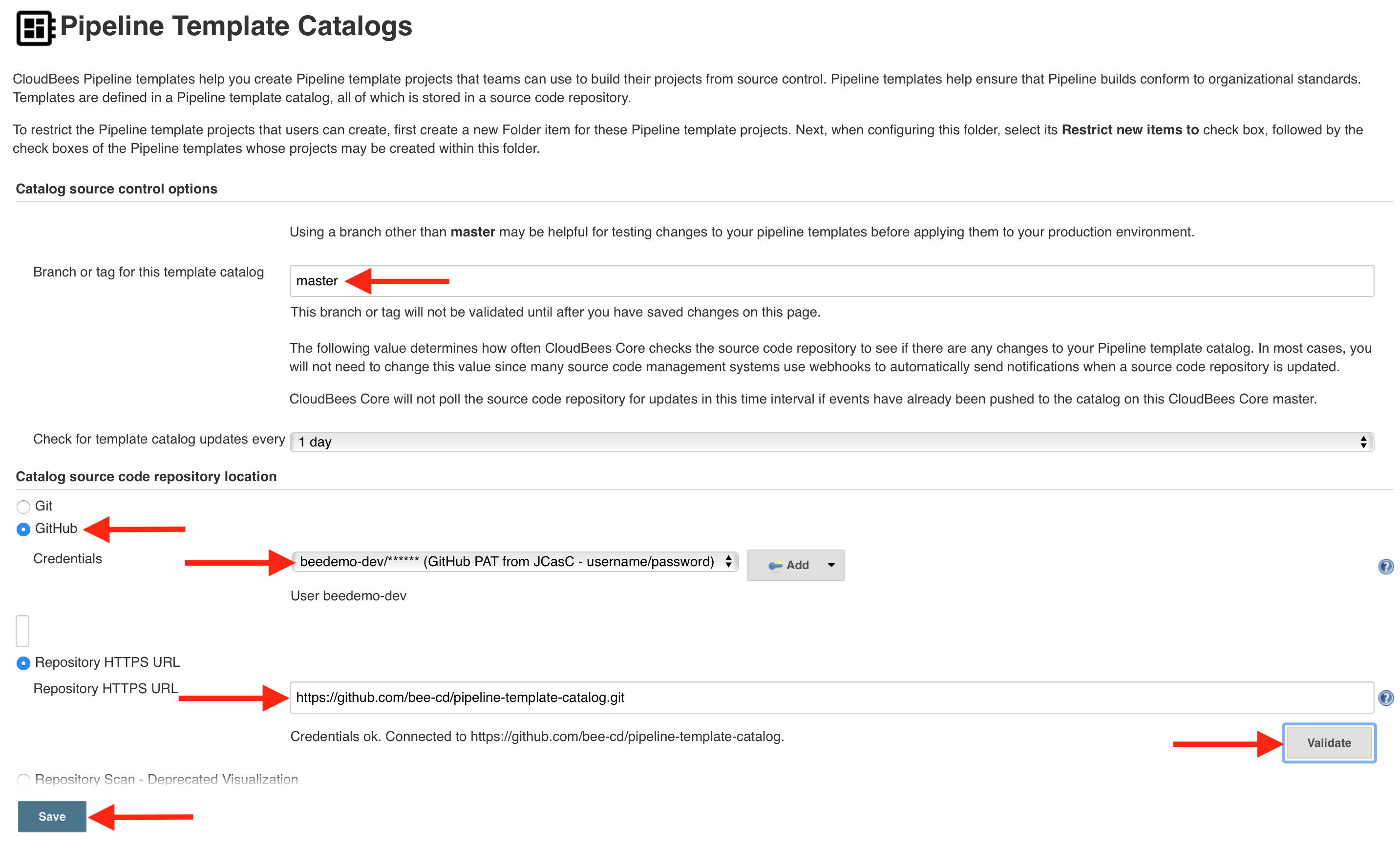Image resolution: width=1400 pixels, height=848 pixels.
Task: Select the Git radio button
Action: coord(23,507)
